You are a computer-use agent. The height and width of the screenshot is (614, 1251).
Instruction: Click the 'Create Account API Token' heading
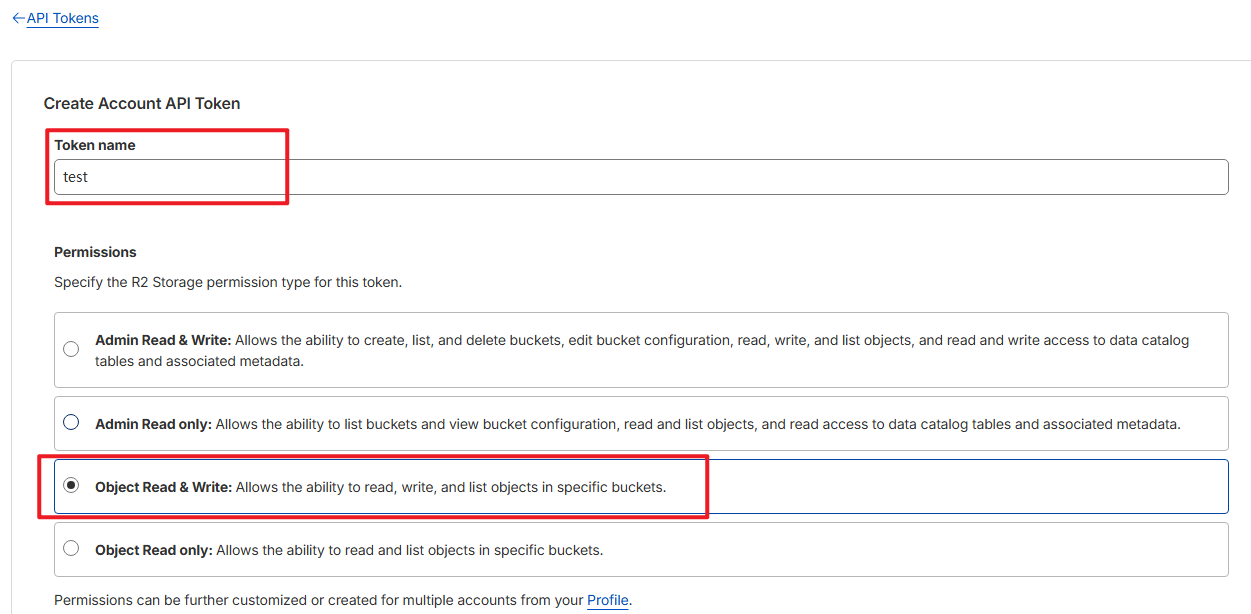pyautogui.click(x=142, y=103)
